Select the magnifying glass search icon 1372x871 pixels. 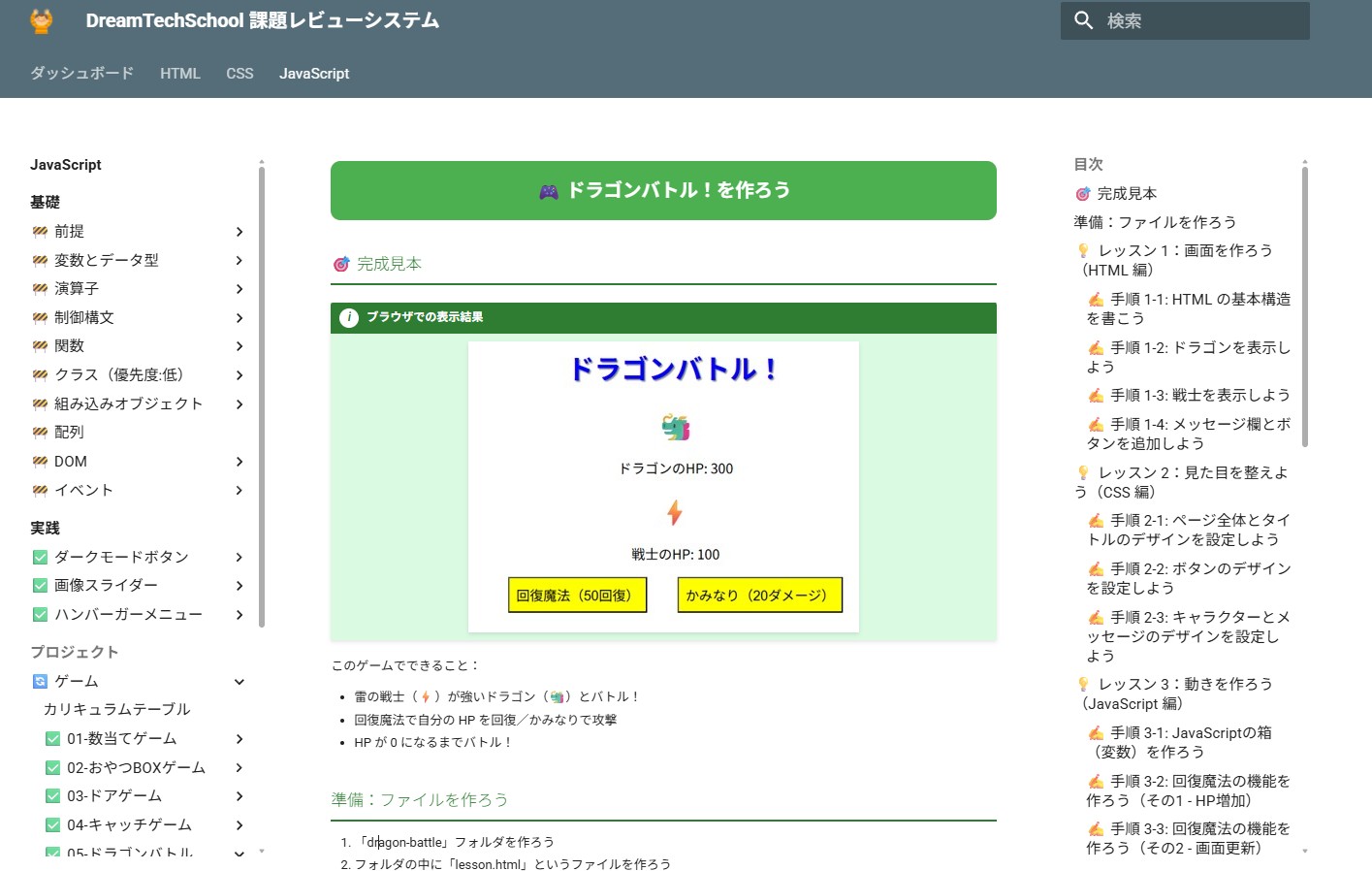(x=1083, y=20)
